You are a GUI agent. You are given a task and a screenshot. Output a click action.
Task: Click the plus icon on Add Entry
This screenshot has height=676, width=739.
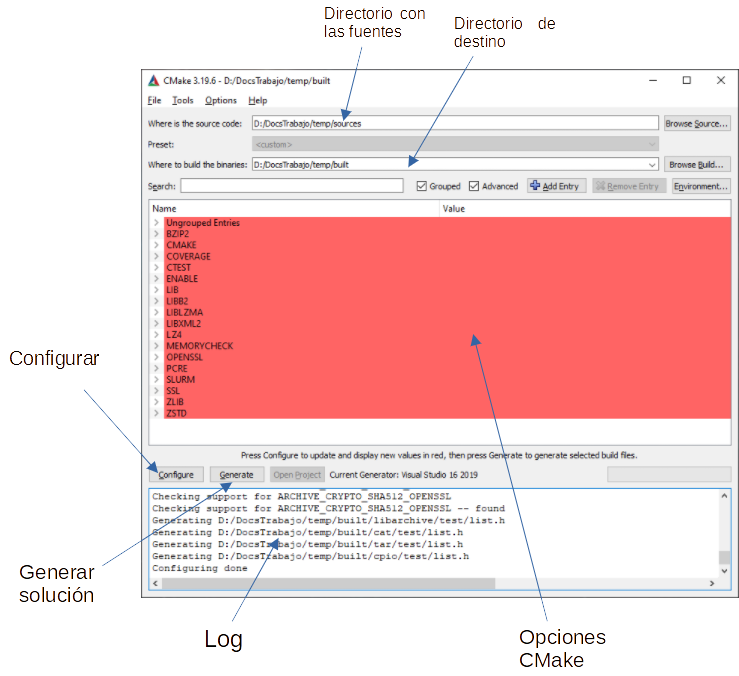coord(535,186)
